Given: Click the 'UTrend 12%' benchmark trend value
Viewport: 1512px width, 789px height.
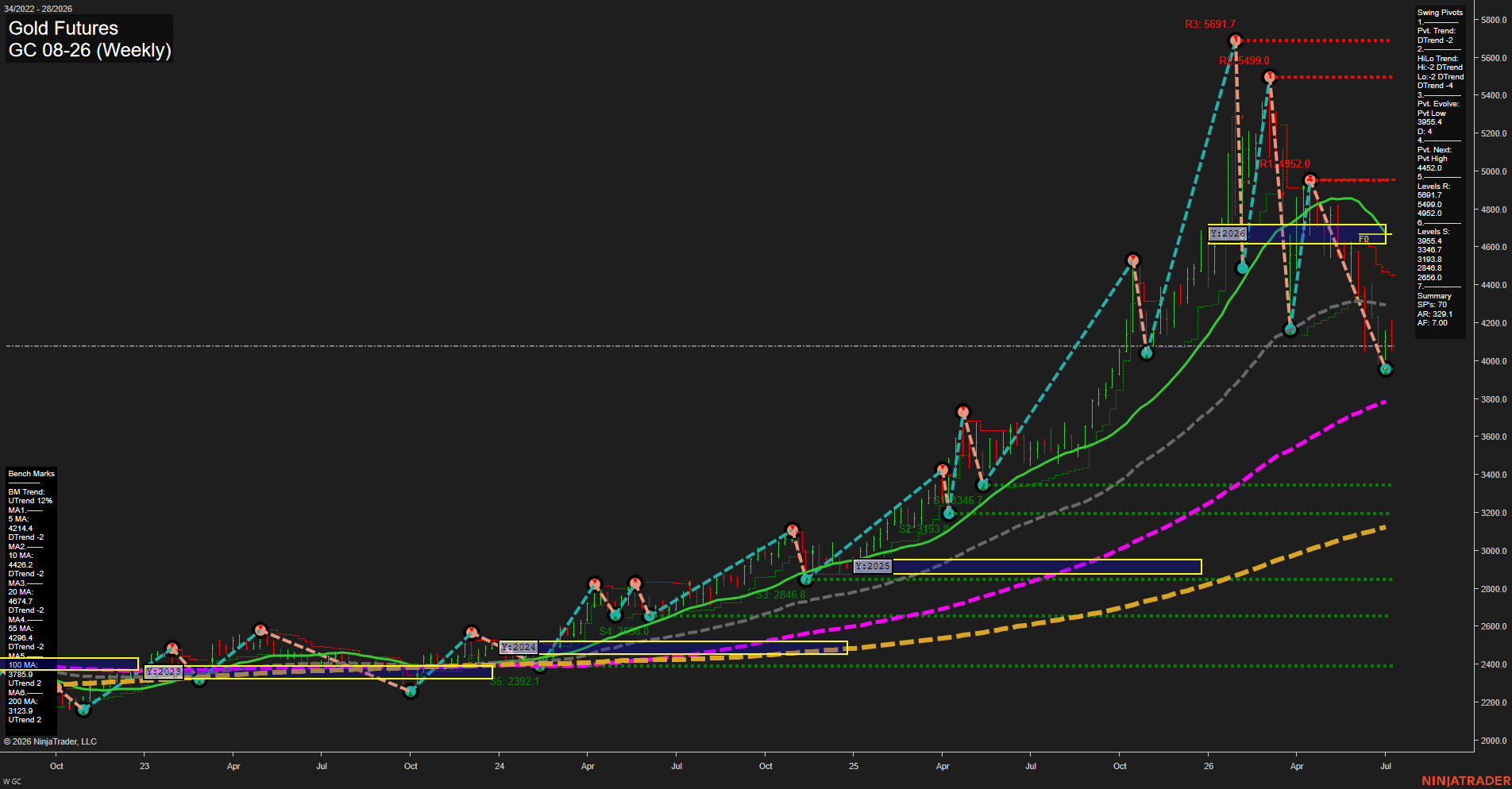Looking at the screenshot, I should (30, 501).
